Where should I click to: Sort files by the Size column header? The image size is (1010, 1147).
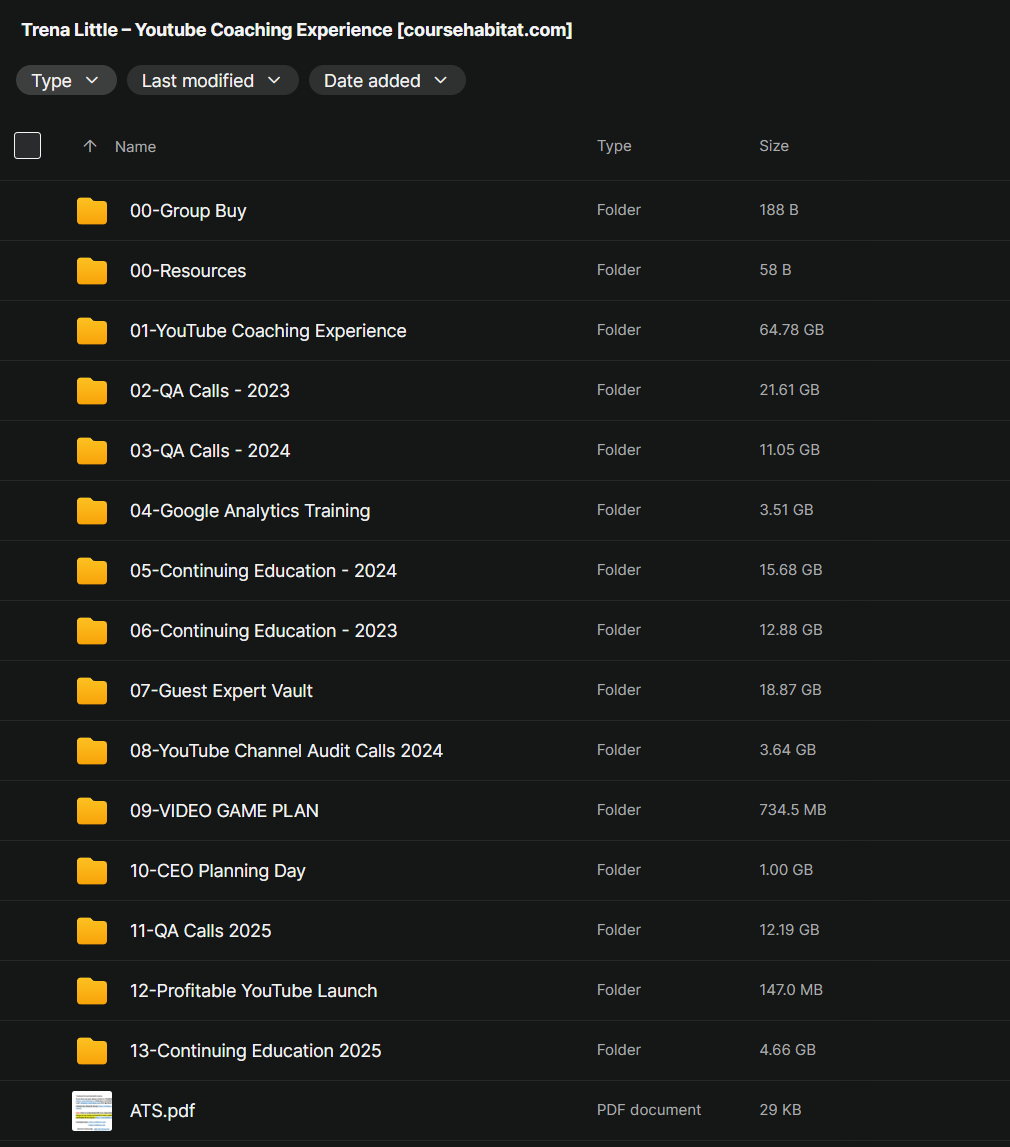[x=773, y=146]
